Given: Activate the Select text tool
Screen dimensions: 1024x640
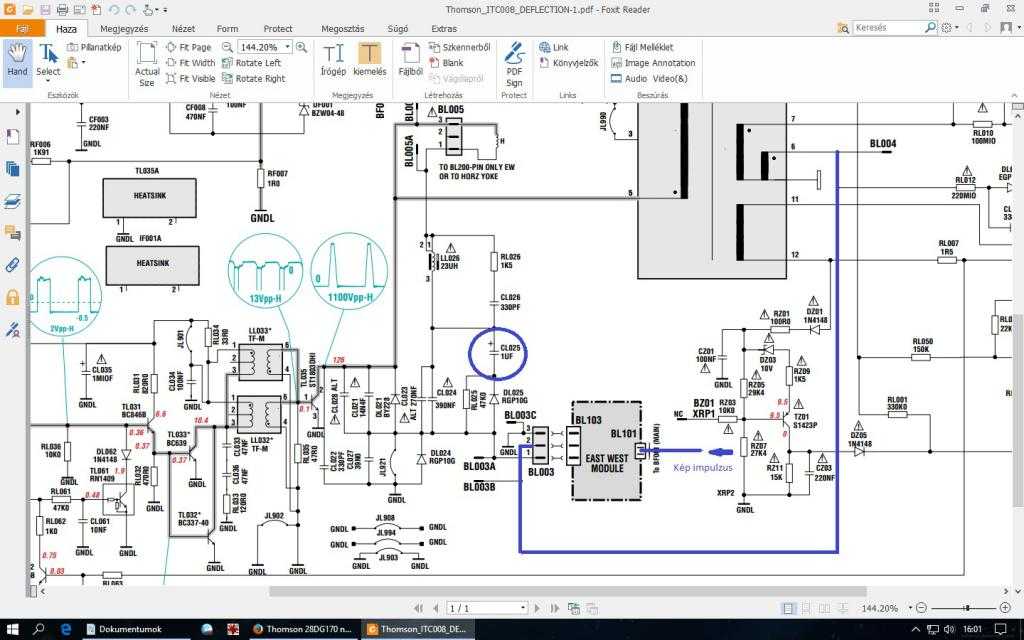Looking at the screenshot, I should click(x=48, y=59).
